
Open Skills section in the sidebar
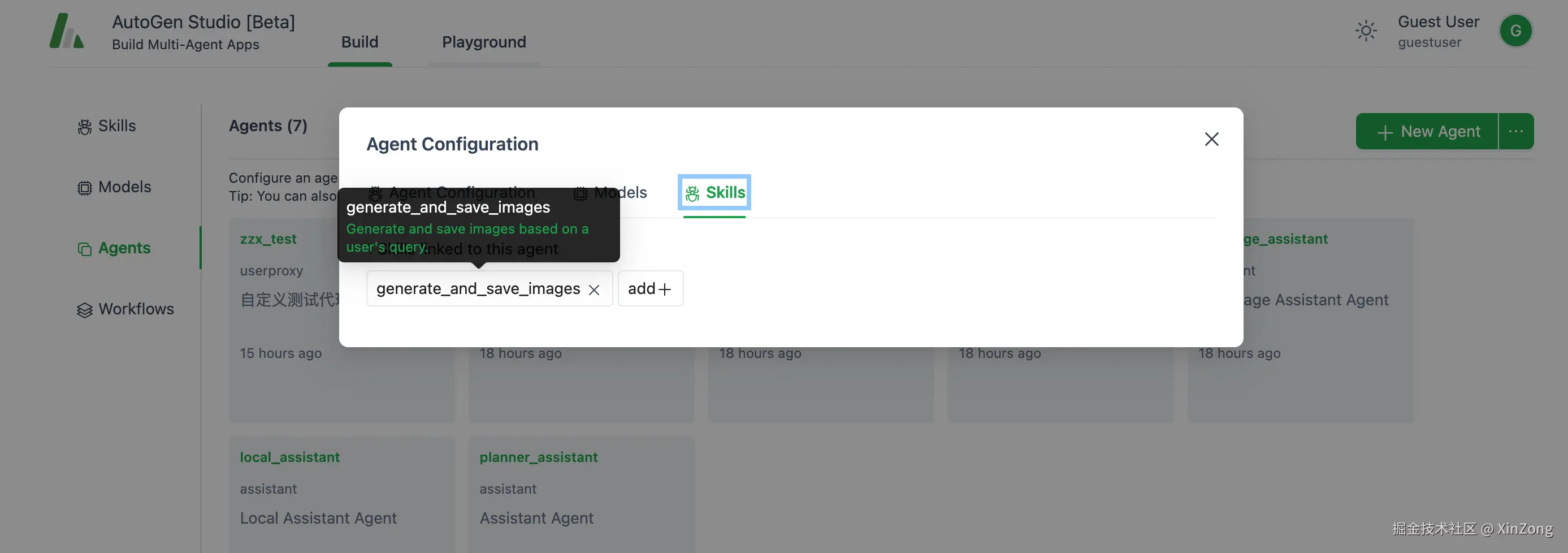107,126
